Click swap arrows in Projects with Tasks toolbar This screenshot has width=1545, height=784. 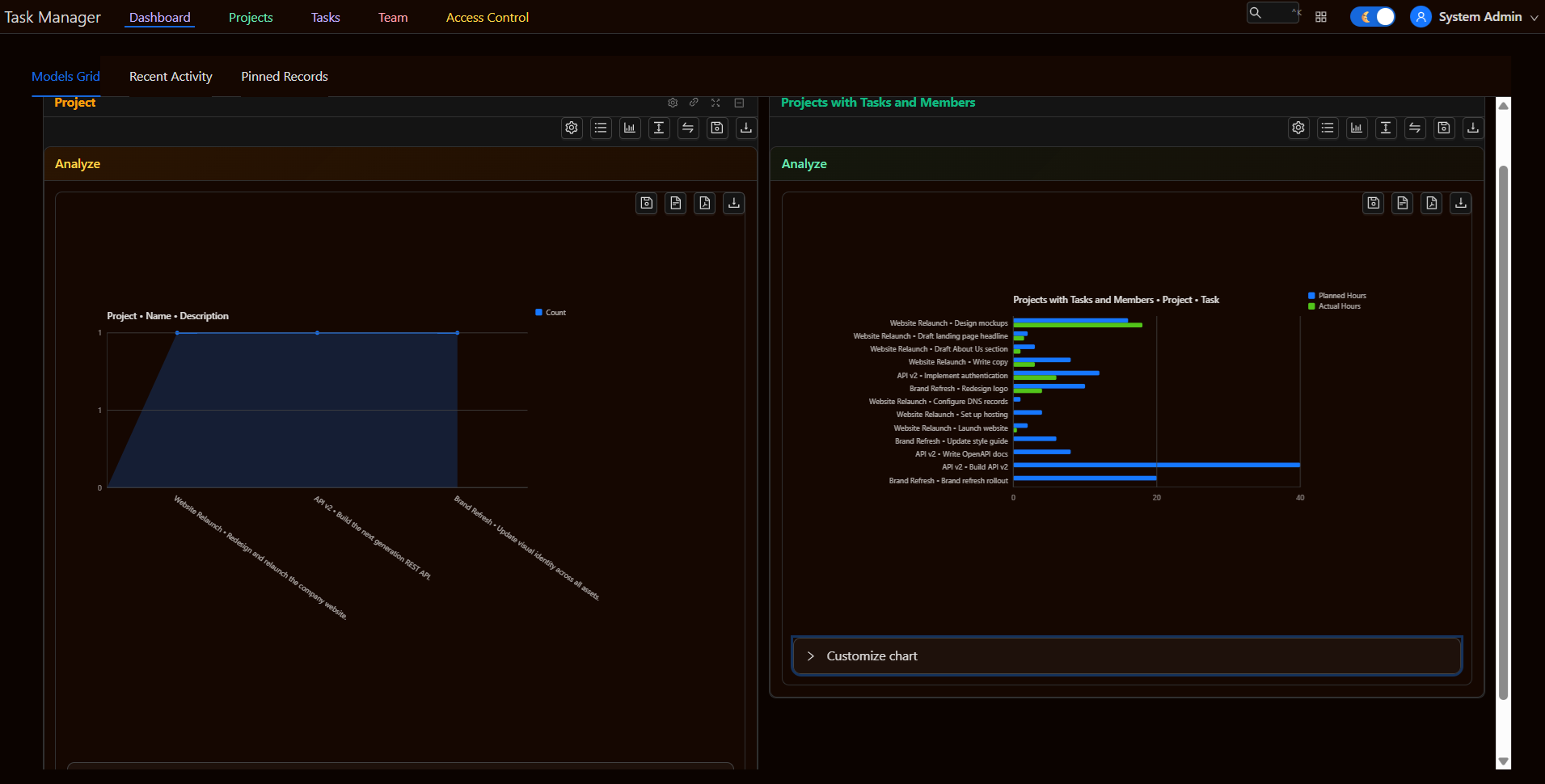click(x=1415, y=128)
